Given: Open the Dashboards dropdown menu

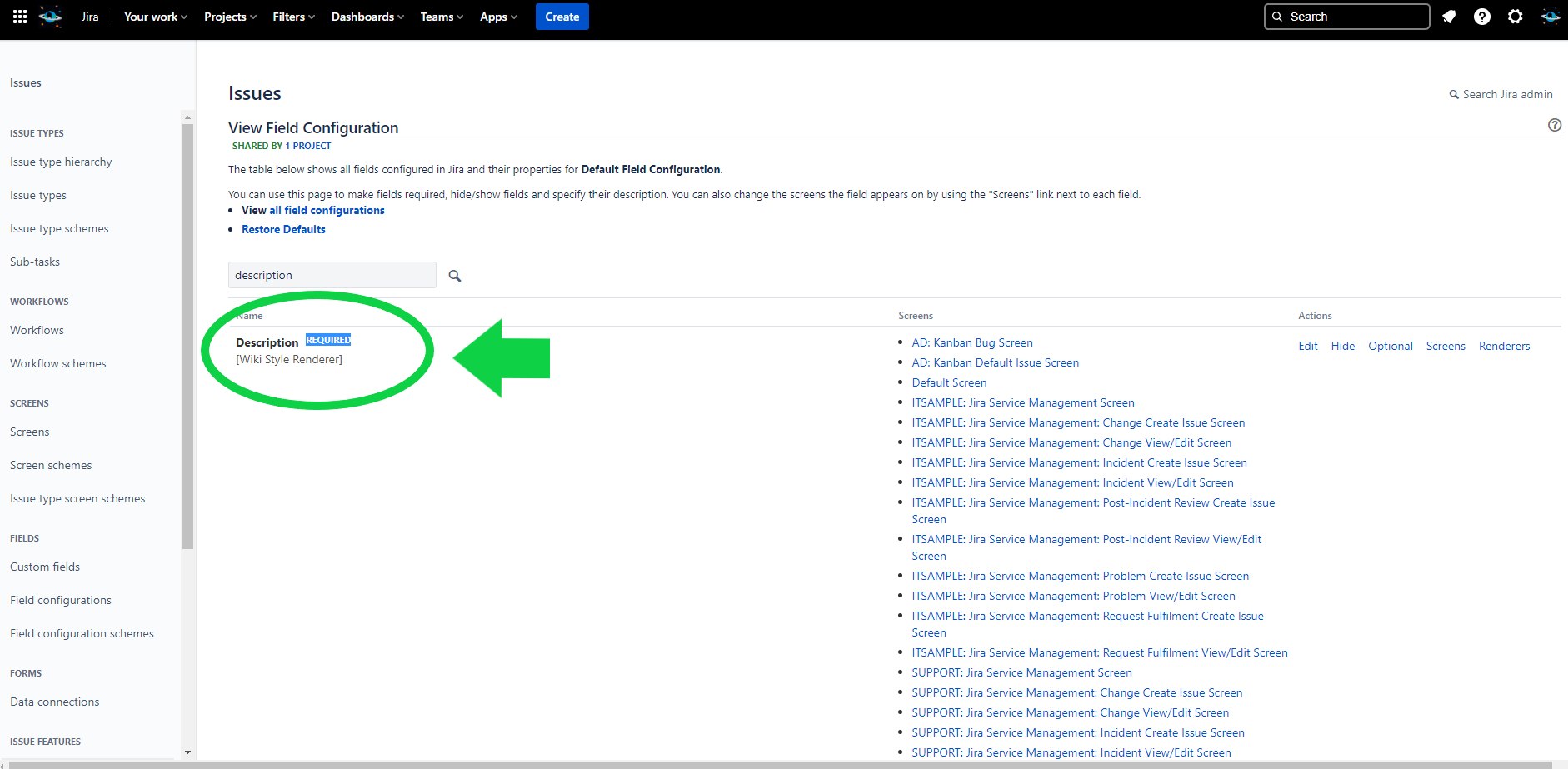Looking at the screenshot, I should click(367, 17).
